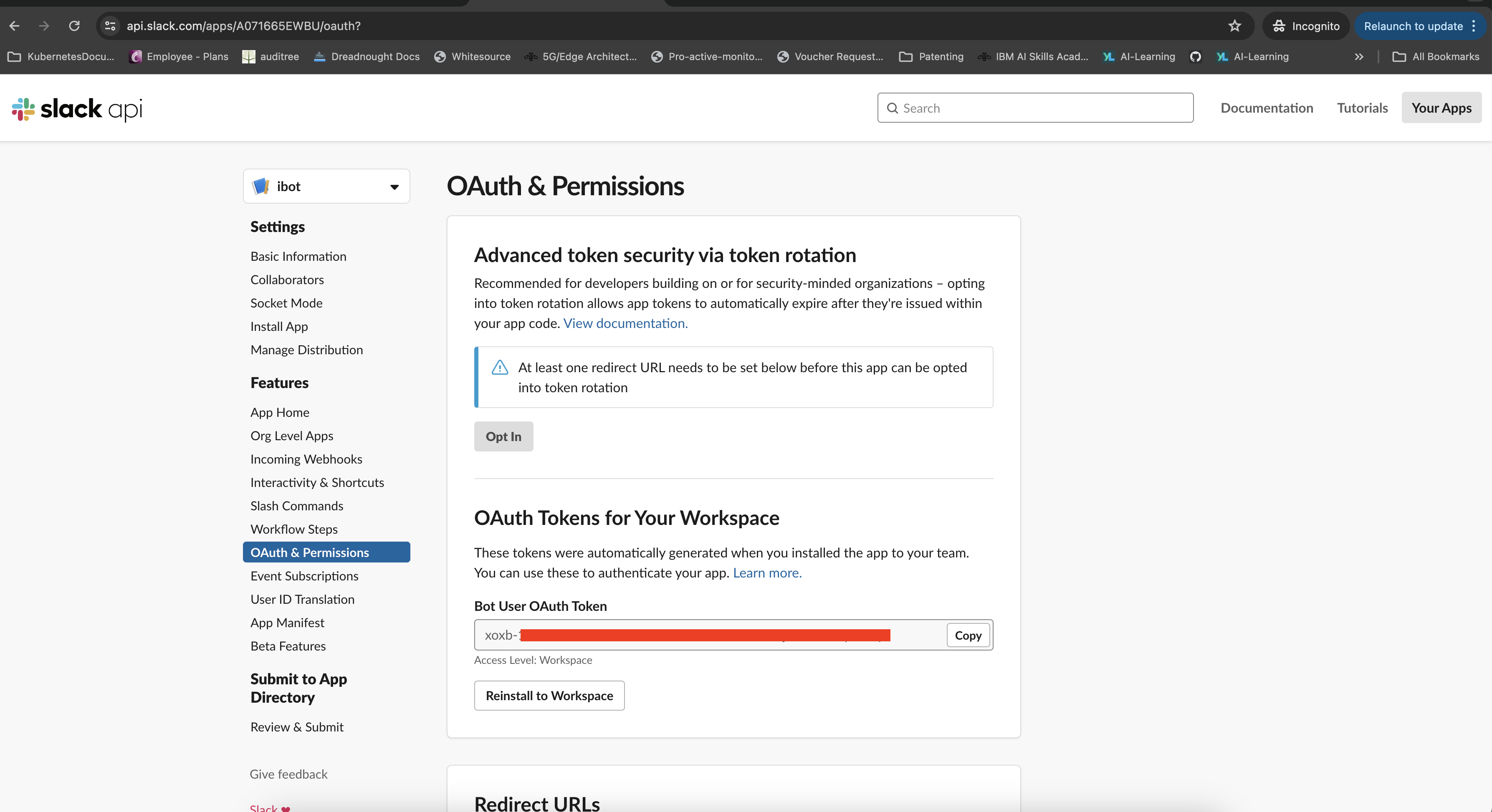
Task: Open site information icon in address bar
Action: coord(110,26)
